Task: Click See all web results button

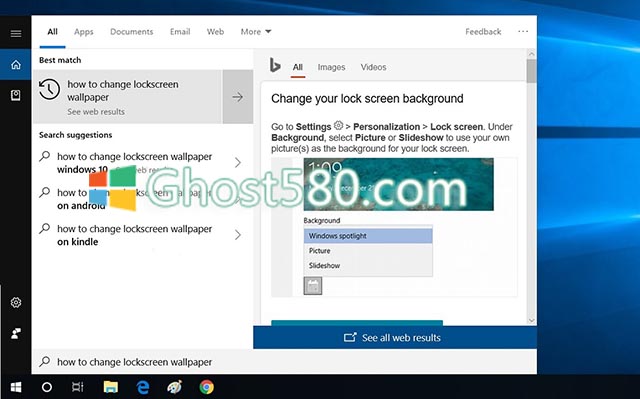Action: point(395,337)
